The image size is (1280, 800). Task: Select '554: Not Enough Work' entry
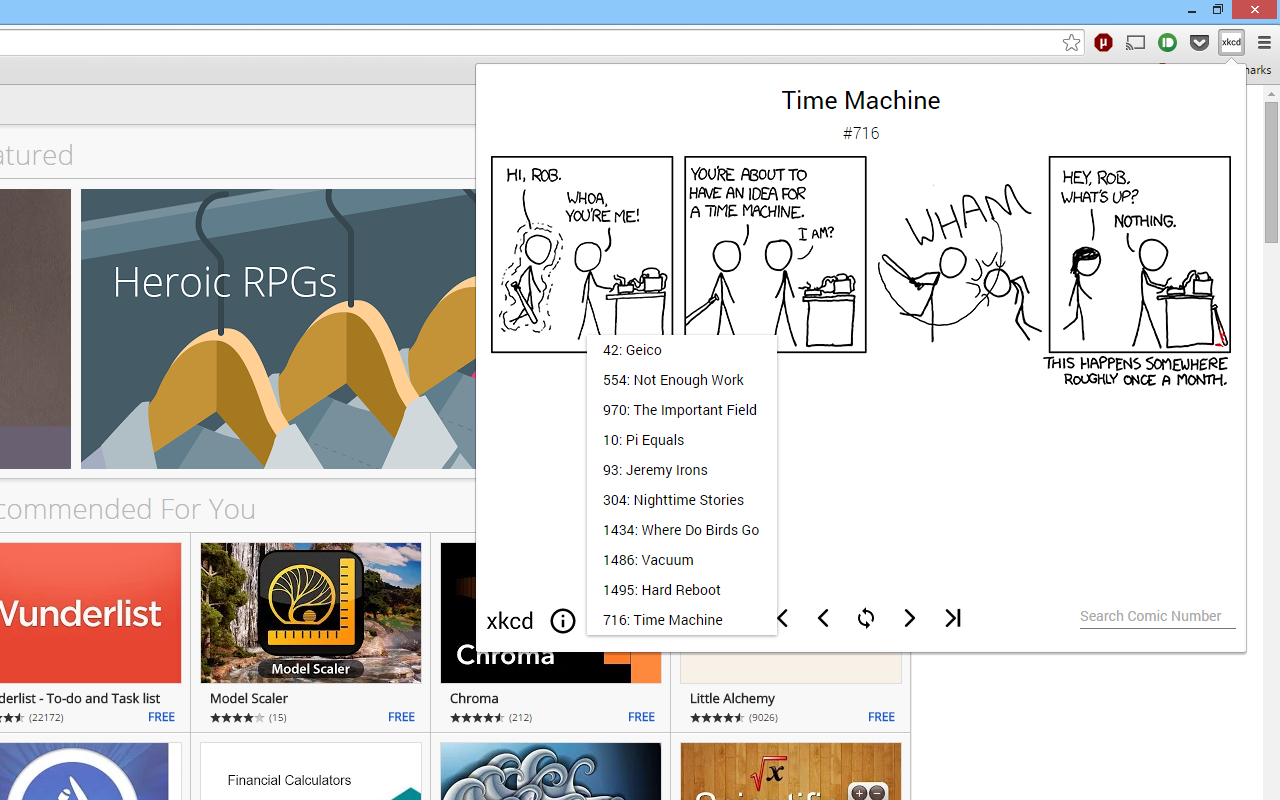(x=682, y=380)
